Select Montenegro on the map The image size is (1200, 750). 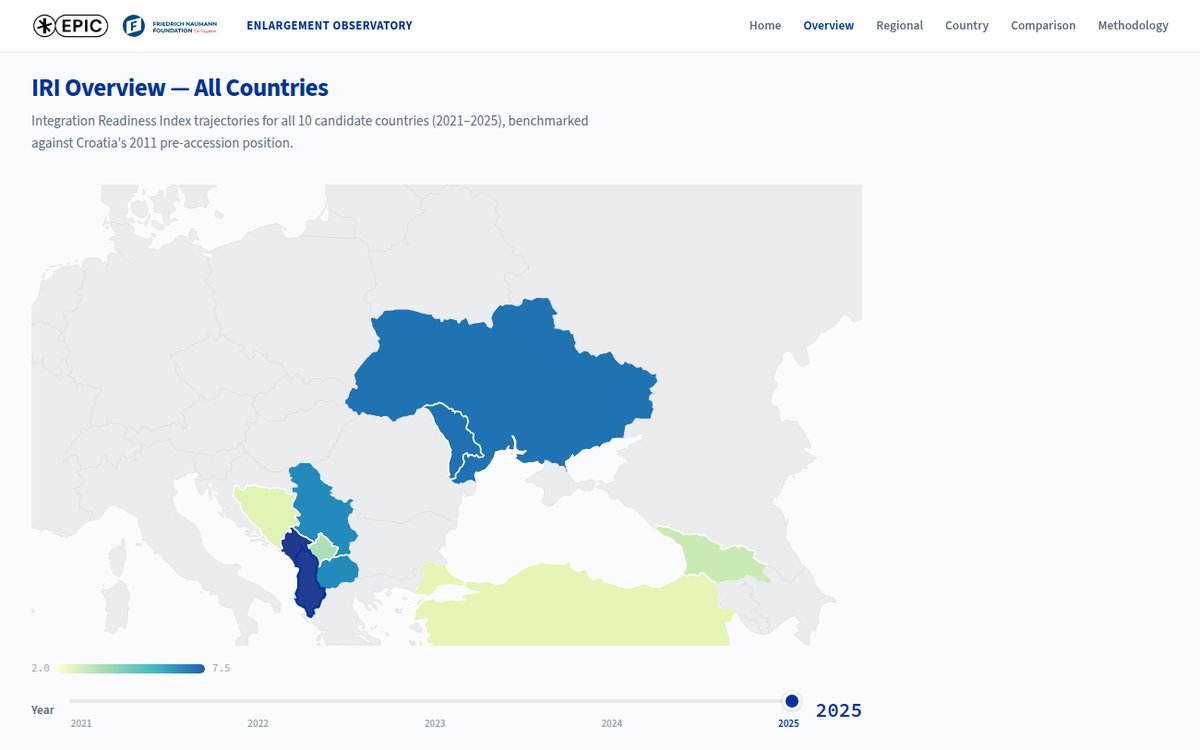tap(291, 546)
